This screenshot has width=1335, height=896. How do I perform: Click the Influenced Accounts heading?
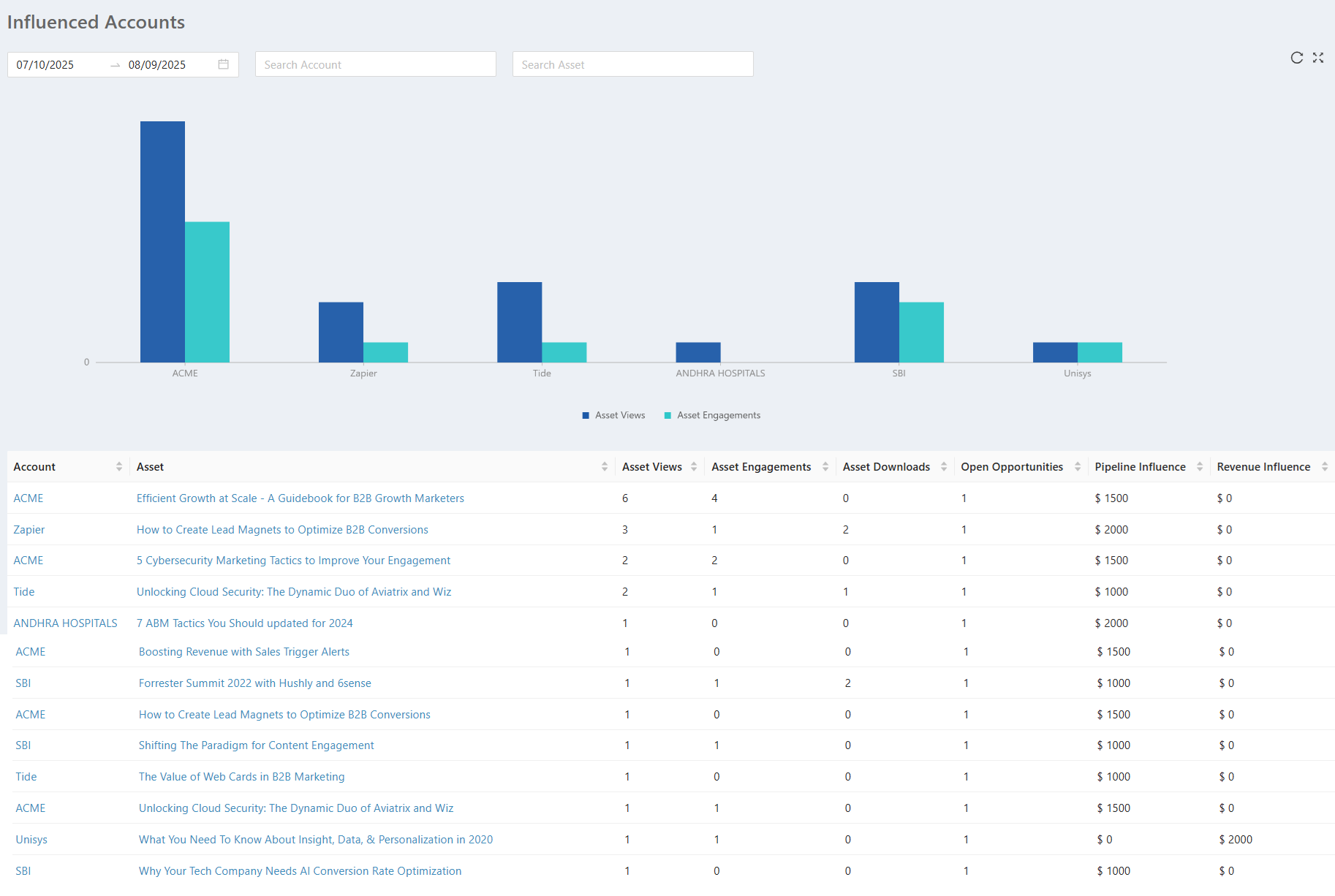96,22
